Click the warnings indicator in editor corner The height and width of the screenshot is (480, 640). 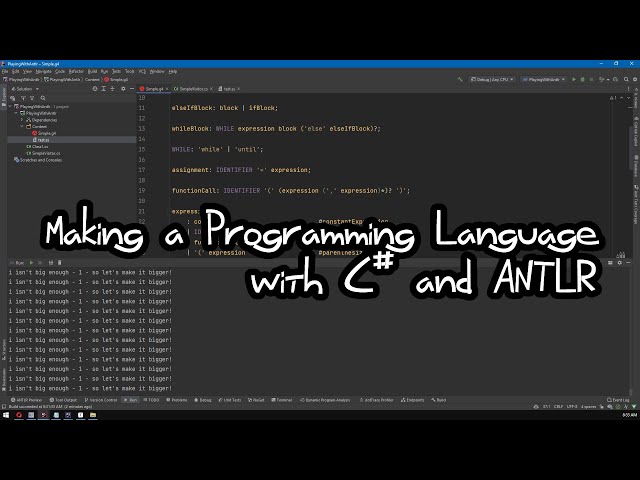613,98
